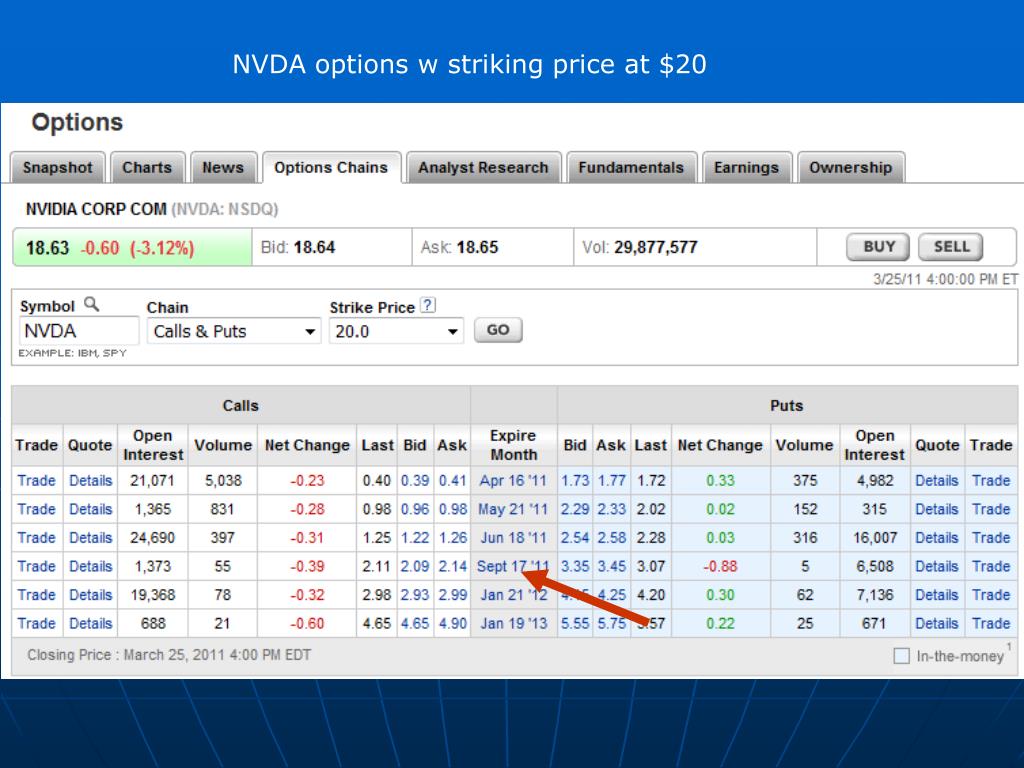
Task: Switch to the Snapshot tab
Action: (x=57, y=168)
